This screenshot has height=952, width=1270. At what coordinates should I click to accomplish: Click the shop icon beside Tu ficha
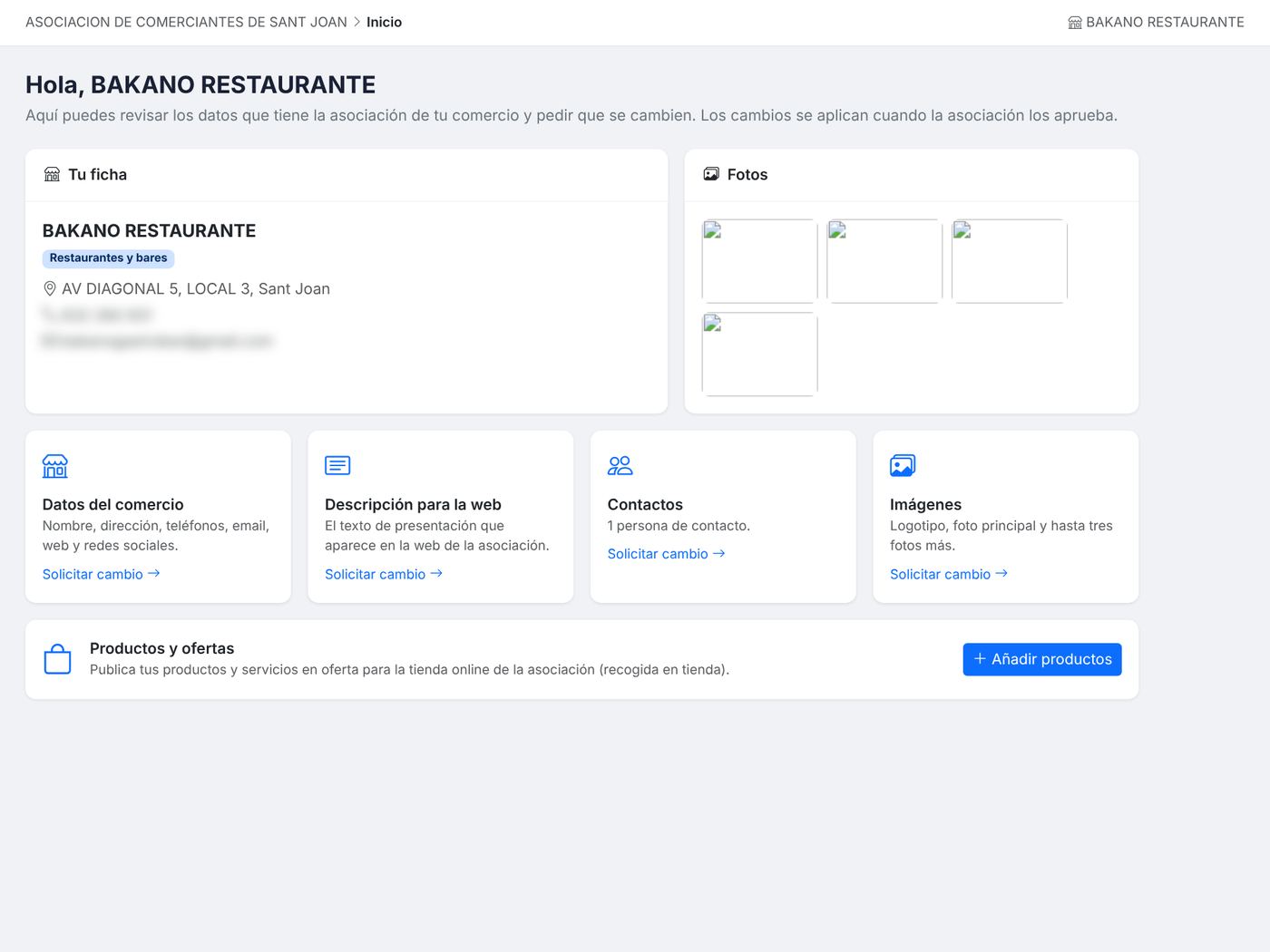point(52,174)
